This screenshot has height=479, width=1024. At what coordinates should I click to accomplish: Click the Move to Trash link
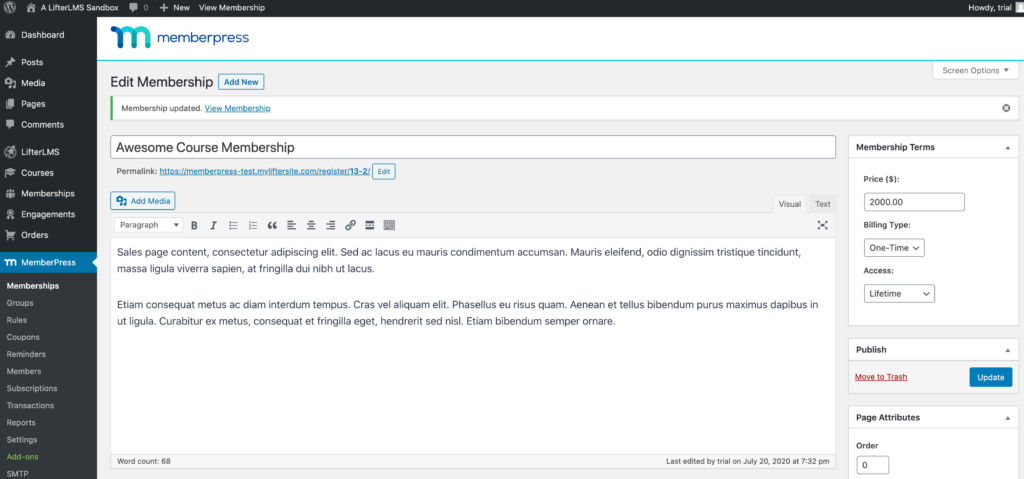(x=881, y=377)
